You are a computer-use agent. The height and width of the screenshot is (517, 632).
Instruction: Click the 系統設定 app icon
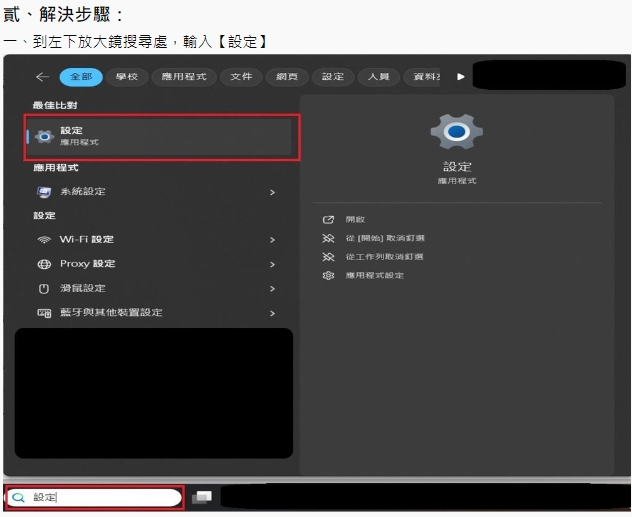pyautogui.click(x=43, y=192)
